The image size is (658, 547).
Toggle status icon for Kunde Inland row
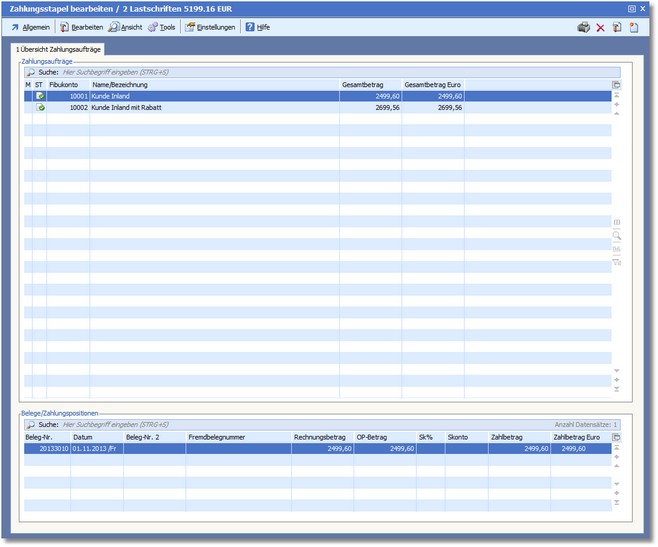(40, 96)
